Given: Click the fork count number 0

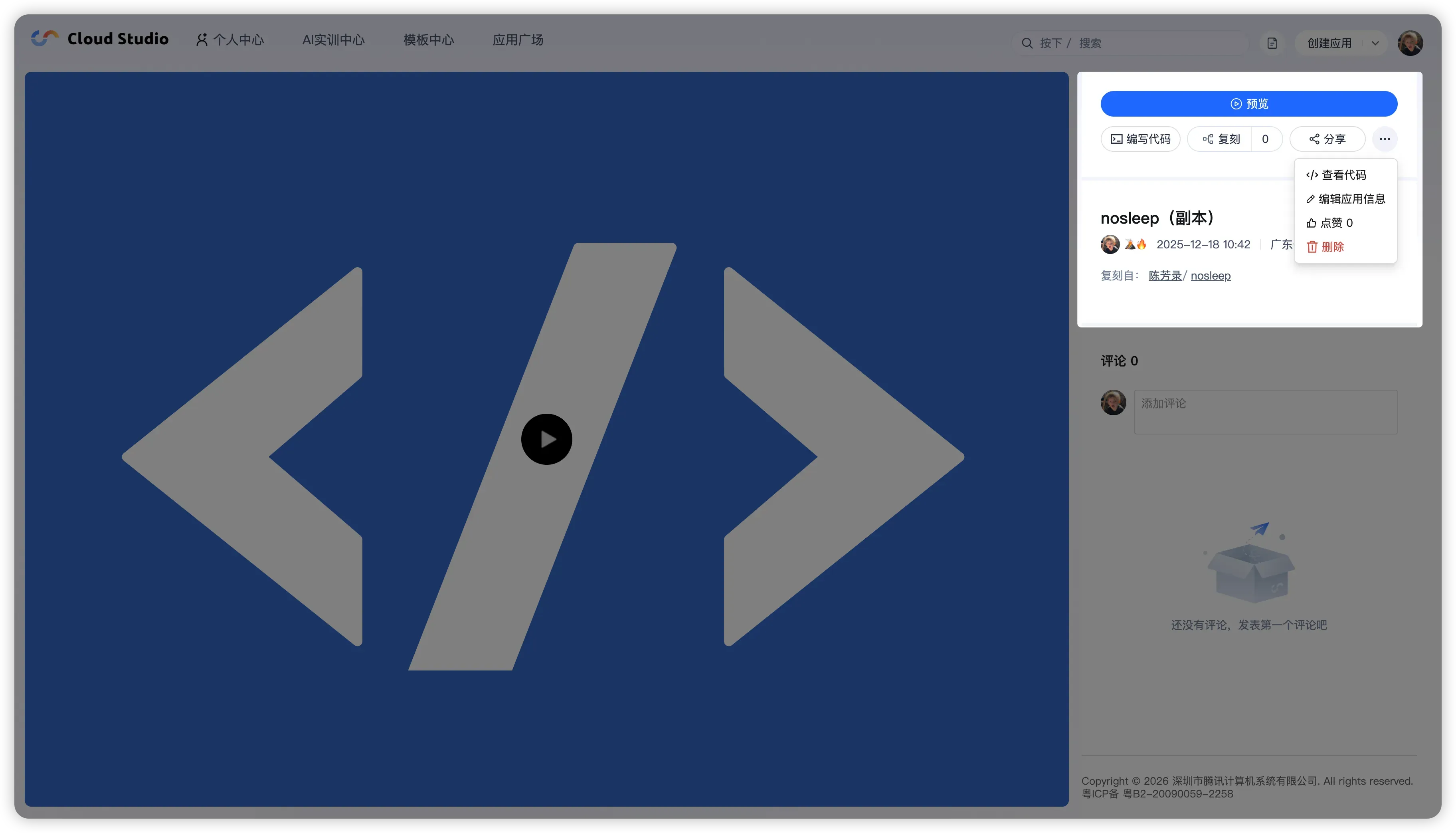Looking at the screenshot, I should point(1265,139).
